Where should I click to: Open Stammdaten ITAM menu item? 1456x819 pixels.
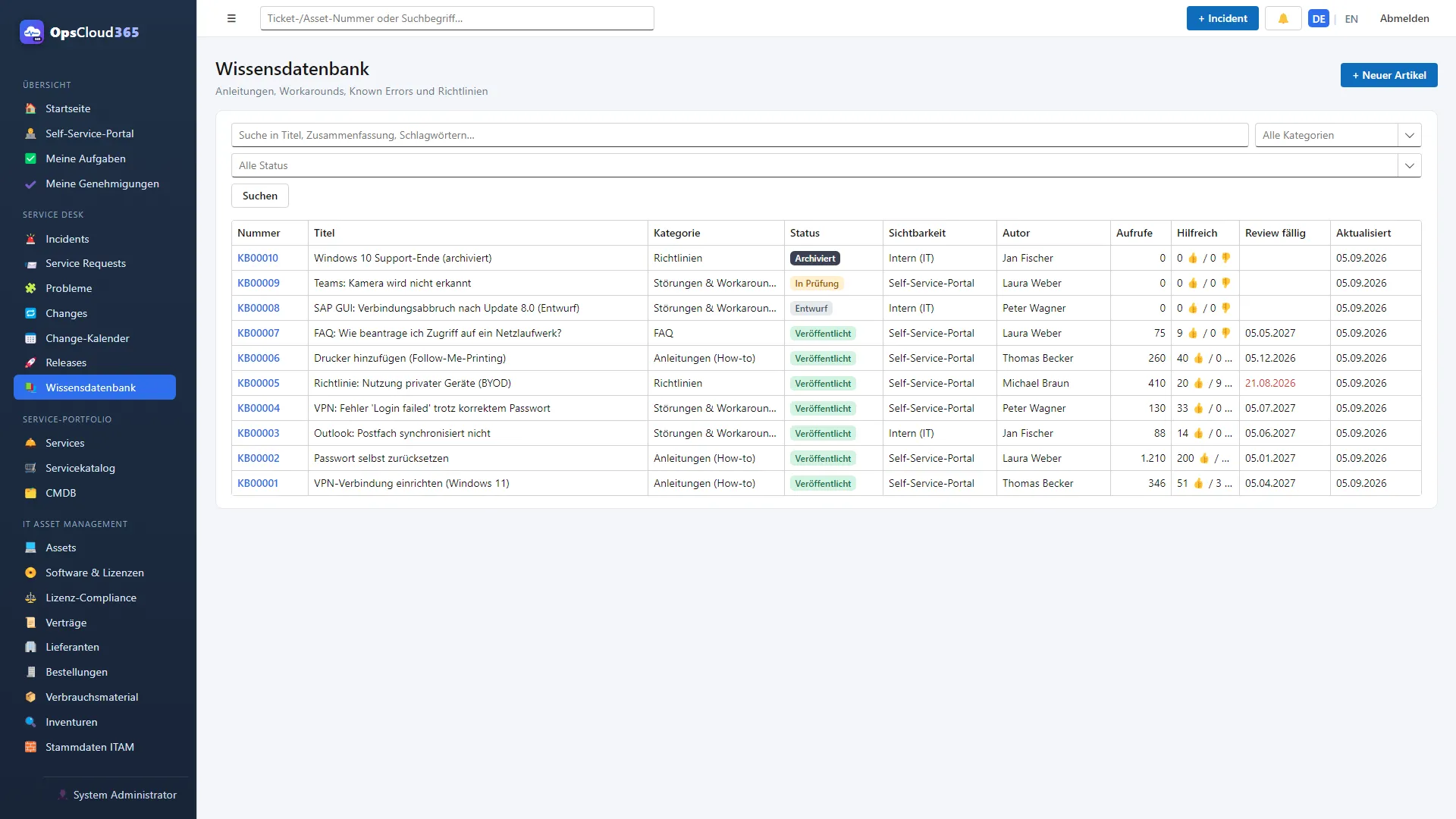[x=95, y=747]
